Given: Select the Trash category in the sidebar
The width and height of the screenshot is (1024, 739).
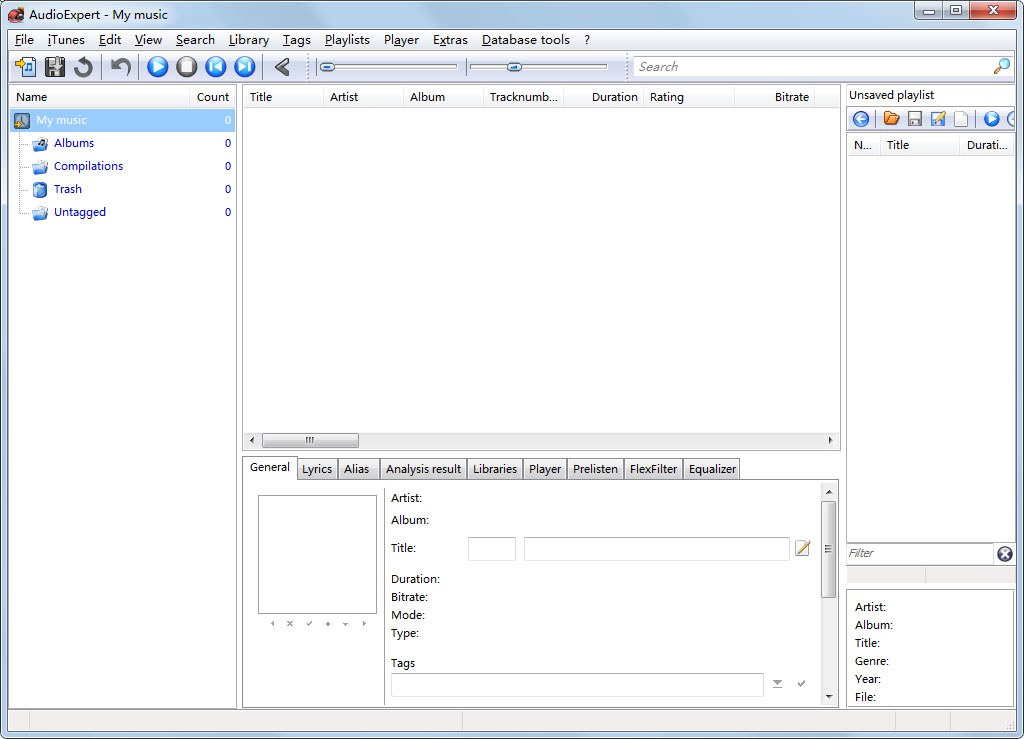Looking at the screenshot, I should (67, 188).
